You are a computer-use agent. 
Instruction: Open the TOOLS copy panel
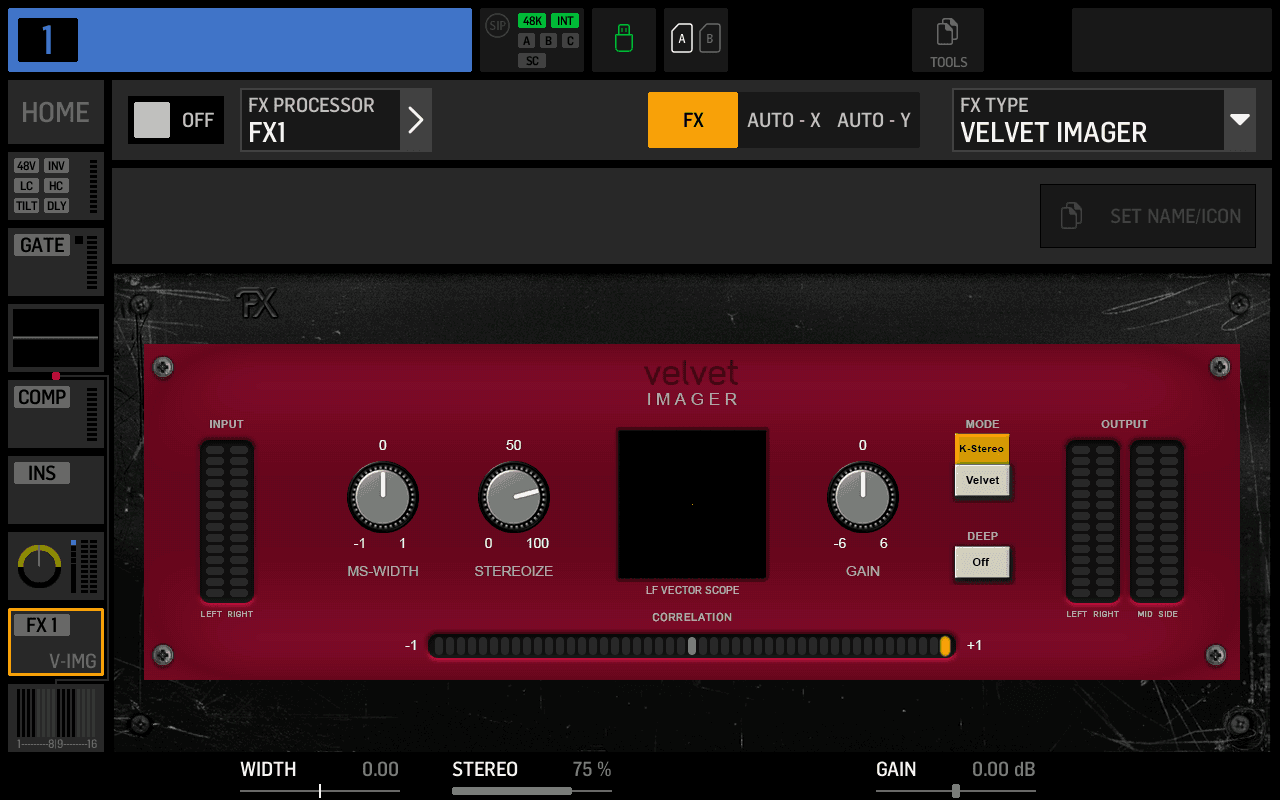[x=947, y=40]
